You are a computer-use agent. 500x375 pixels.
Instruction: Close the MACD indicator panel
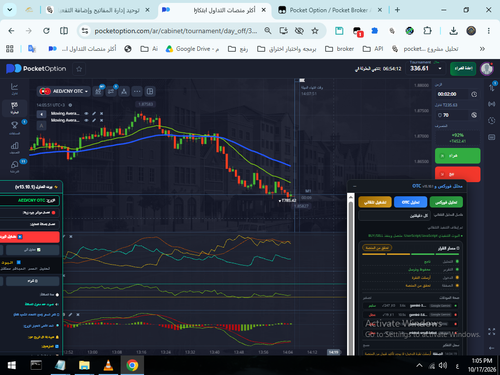[x=78, y=314]
